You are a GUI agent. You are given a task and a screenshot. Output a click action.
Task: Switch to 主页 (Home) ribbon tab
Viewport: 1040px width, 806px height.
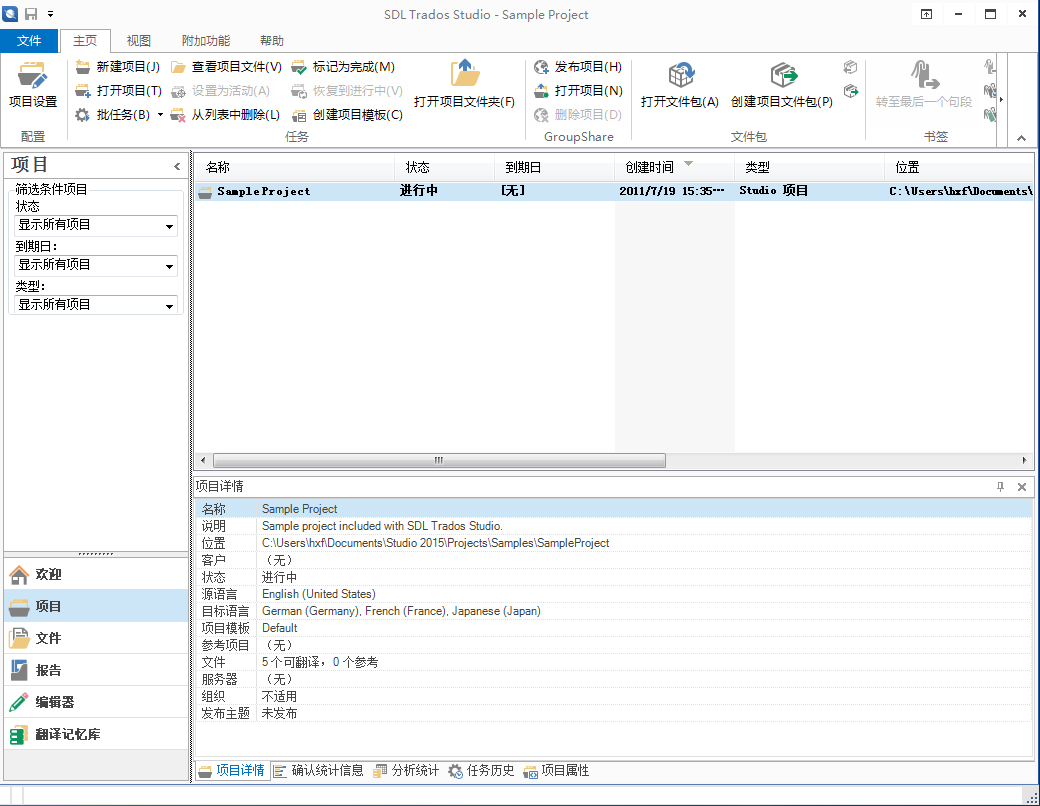point(85,41)
